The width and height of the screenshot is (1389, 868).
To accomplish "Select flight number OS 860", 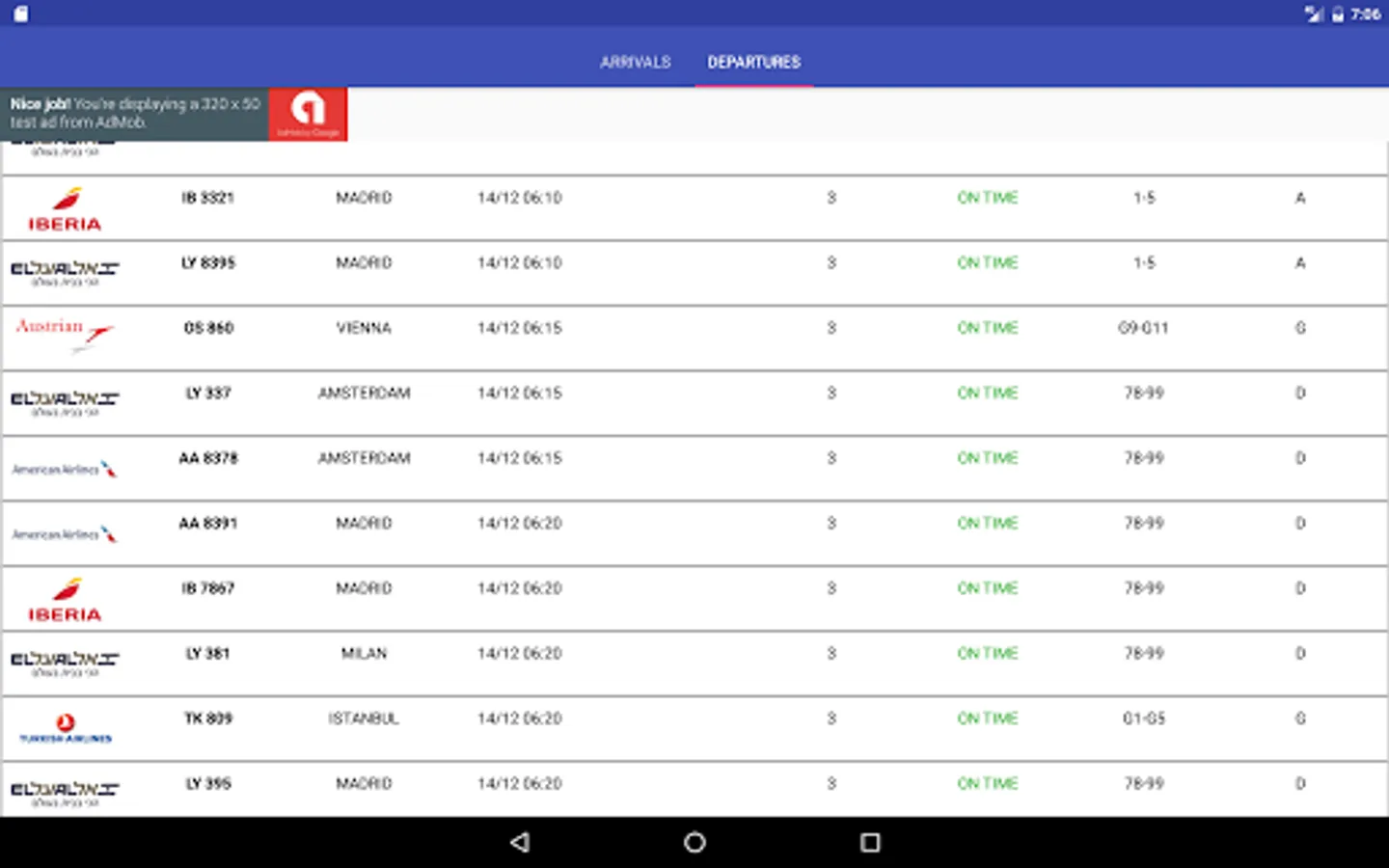I will click(208, 328).
